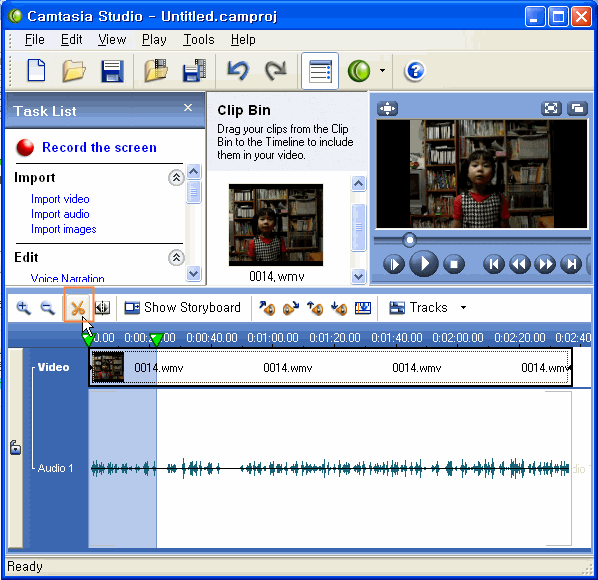The width and height of the screenshot is (598, 580).
Task: Launch the Camtasia recorder green globe icon
Action: pyautogui.click(x=359, y=71)
